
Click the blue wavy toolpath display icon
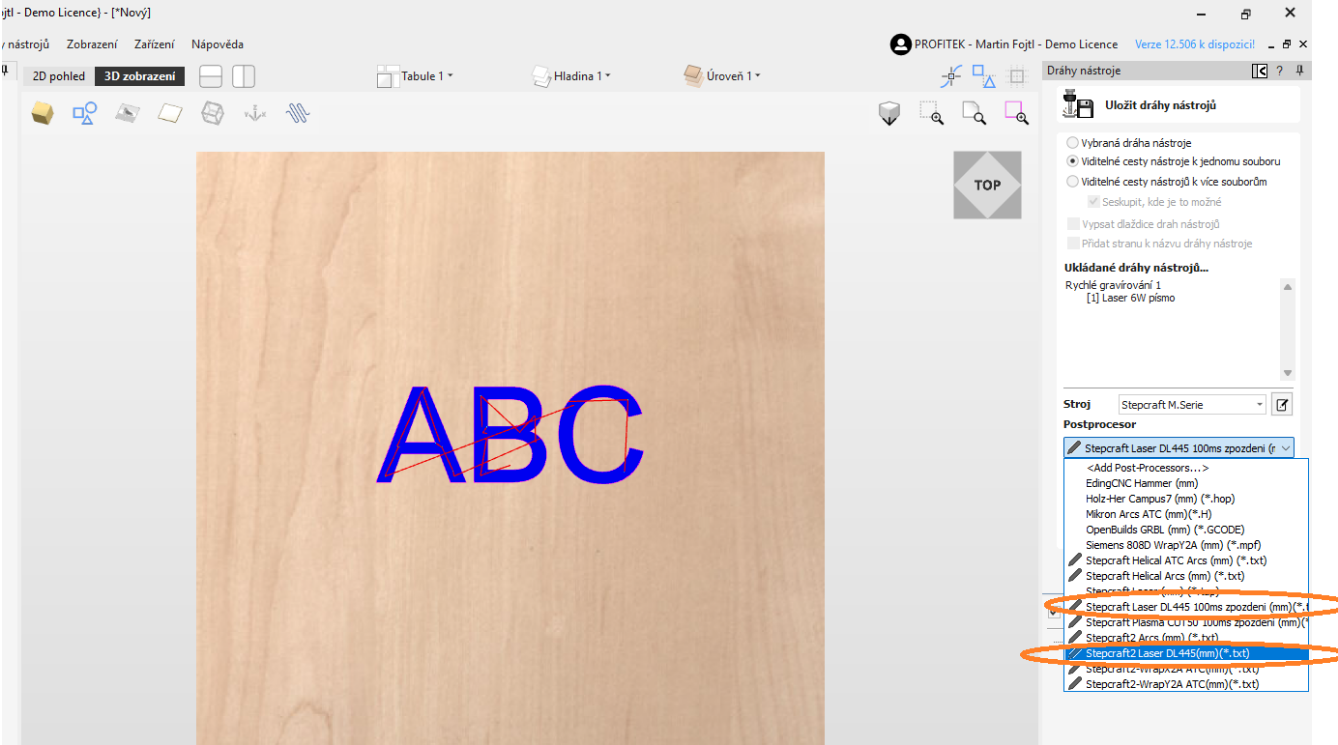tap(298, 114)
